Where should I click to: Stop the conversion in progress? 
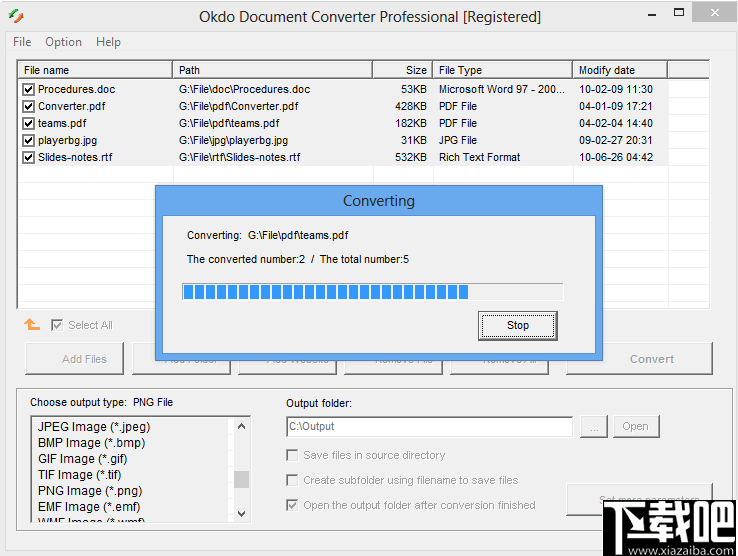click(518, 325)
